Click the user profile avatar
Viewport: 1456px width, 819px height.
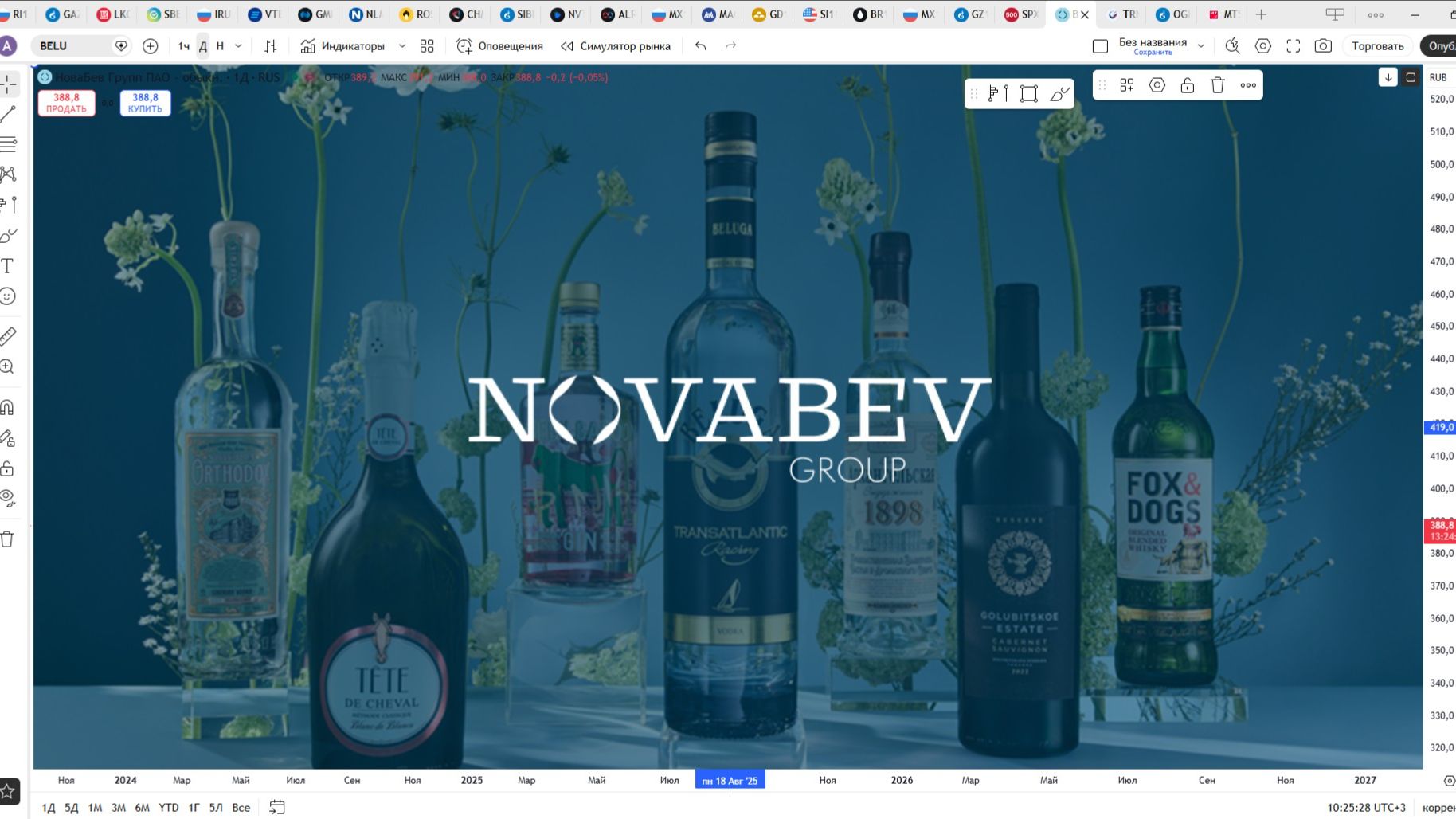(x=8, y=46)
